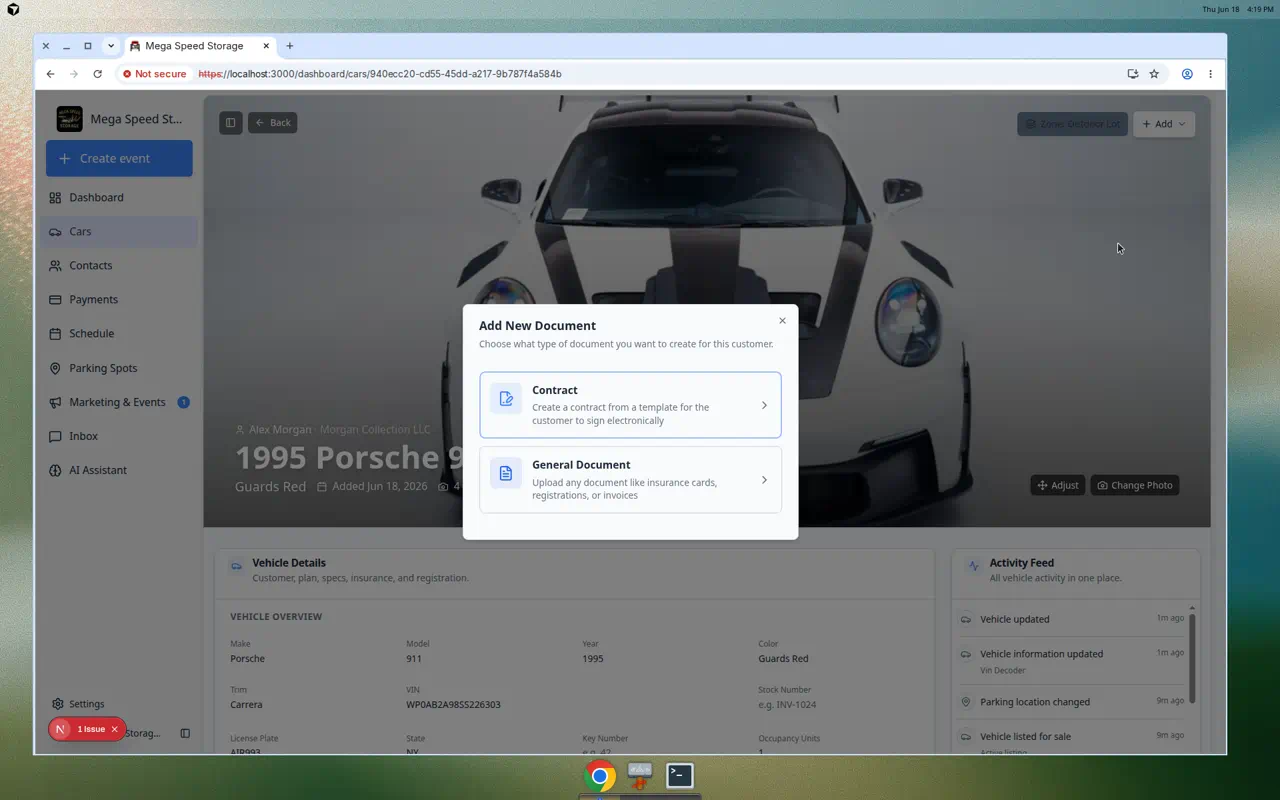This screenshot has width=1280, height=800.
Task: Click the browser address bar URL
Action: point(380,74)
